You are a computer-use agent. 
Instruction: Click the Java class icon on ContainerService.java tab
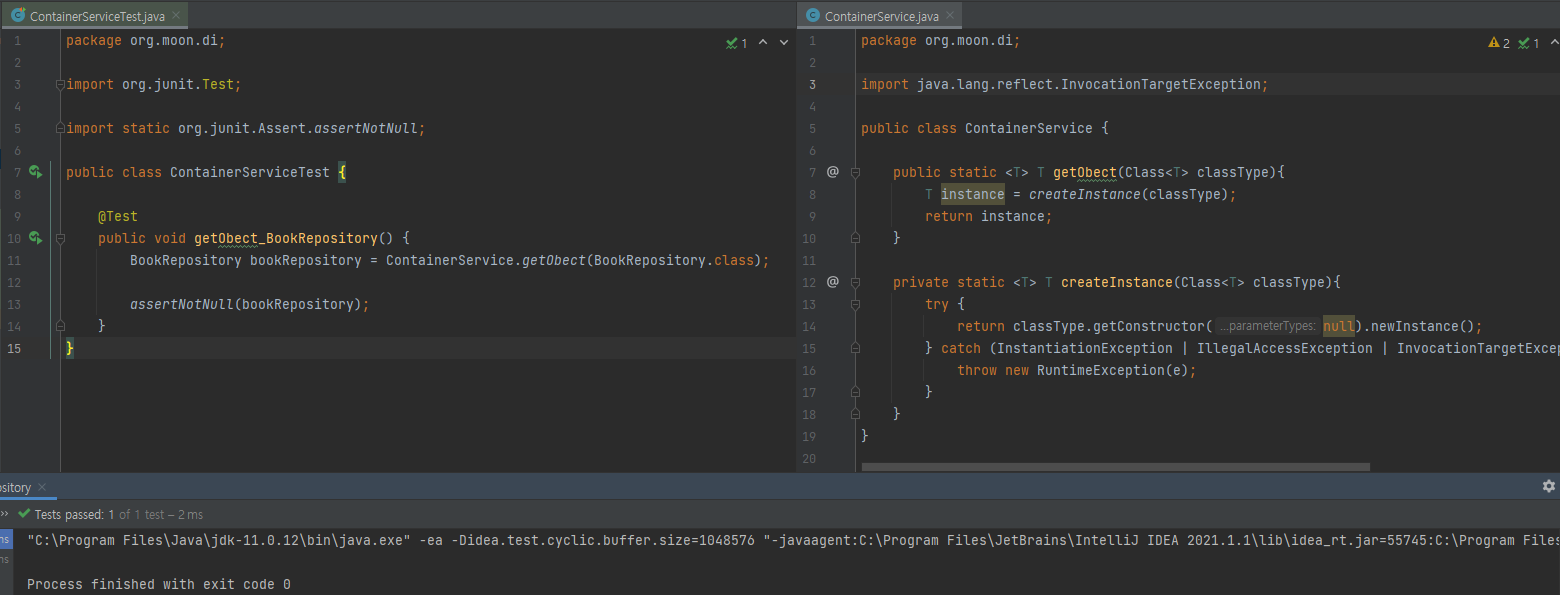812,16
